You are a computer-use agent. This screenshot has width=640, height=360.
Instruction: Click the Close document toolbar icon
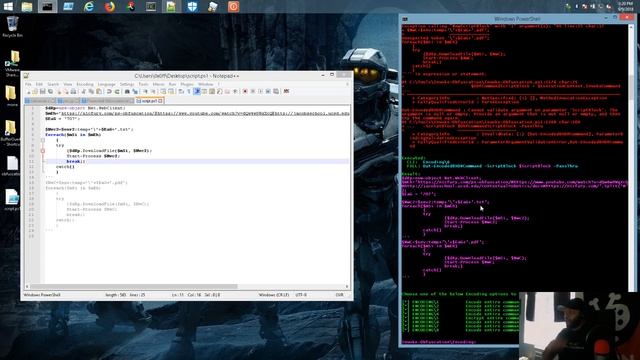click(x=59, y=91)
